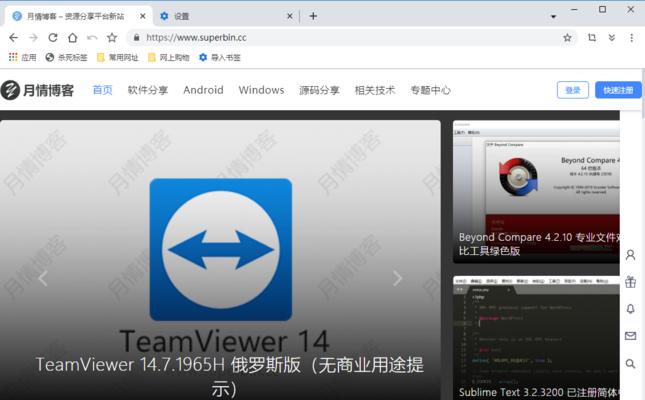Open the Sublime Text 3.2.3200 article card
This screenshot has height=400, width=645.
point(536,338)
